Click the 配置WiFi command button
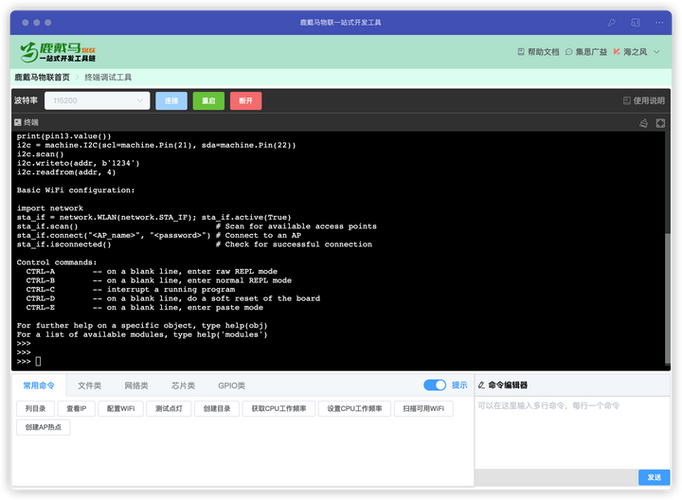This screenshot has height=500, width=682. [121, 408]
